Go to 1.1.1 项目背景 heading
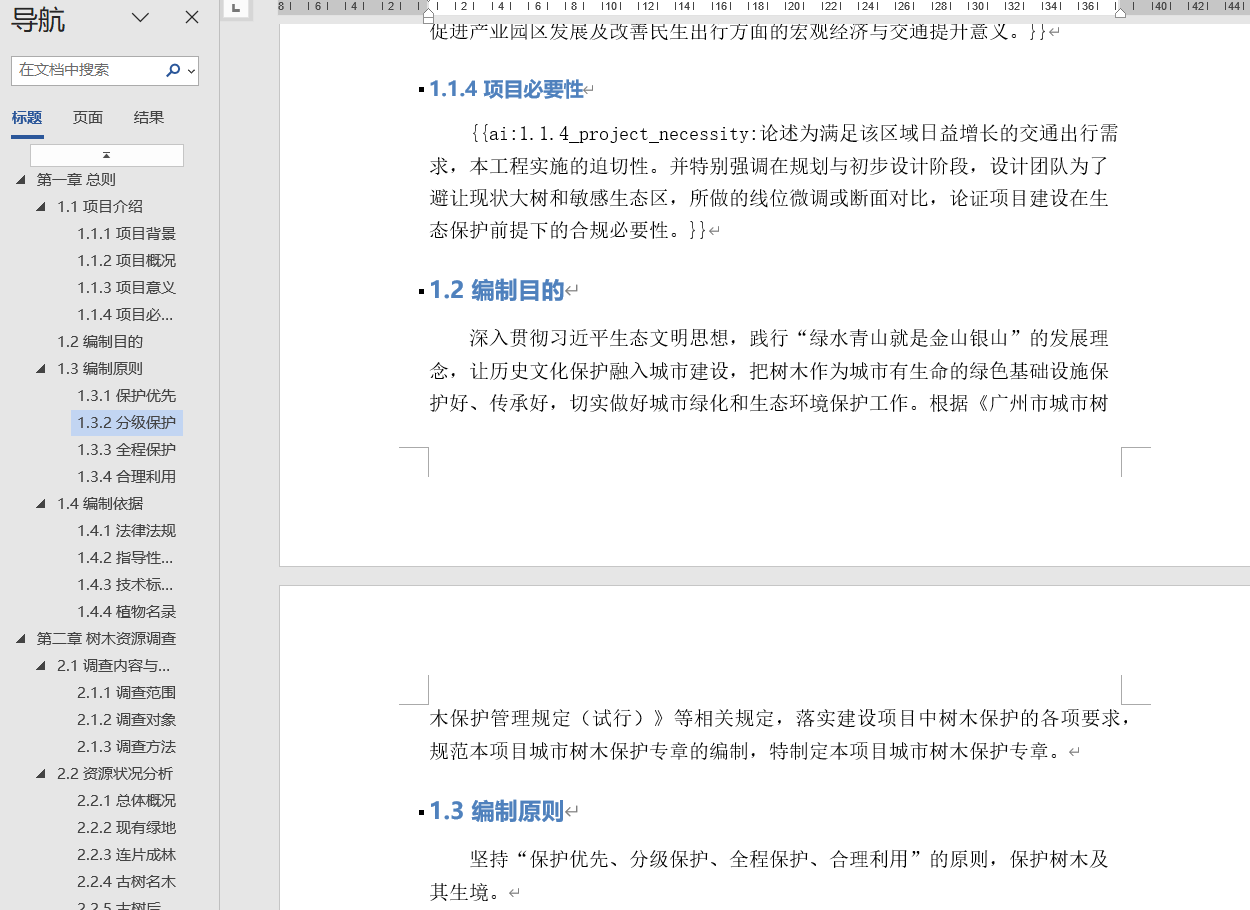 [127, 233]
